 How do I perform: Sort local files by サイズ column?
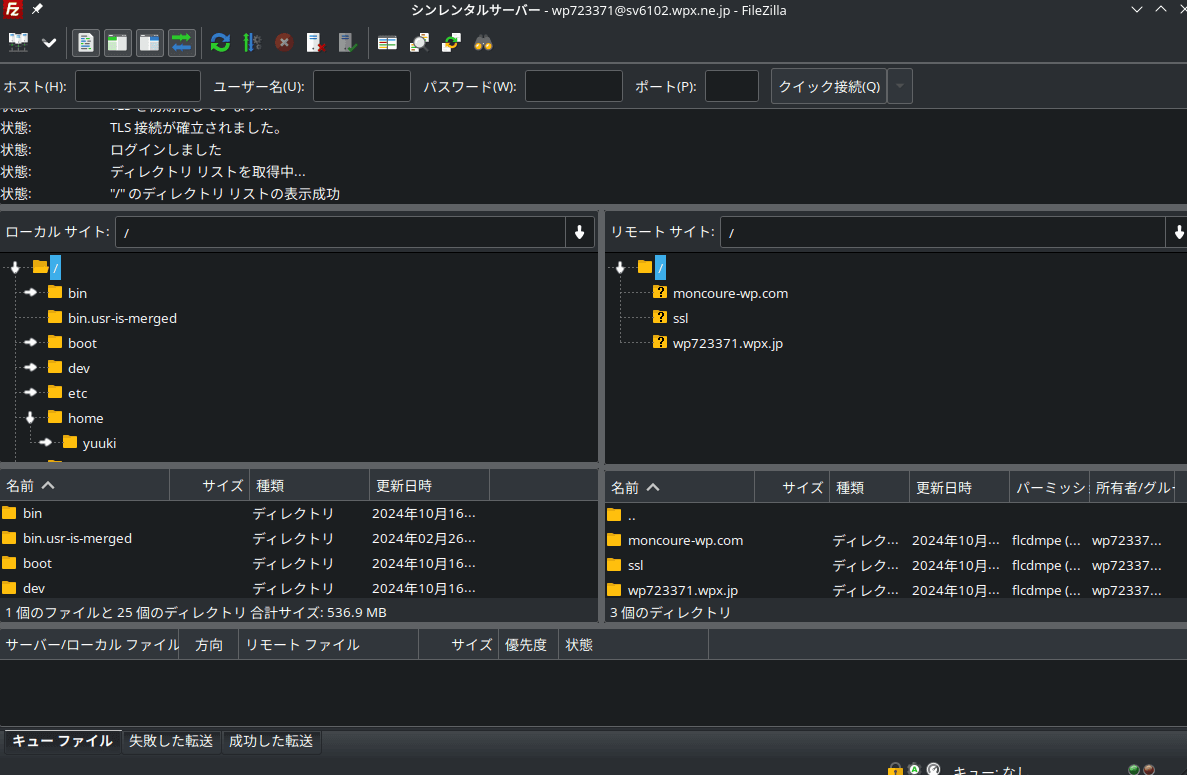[210, 485]
